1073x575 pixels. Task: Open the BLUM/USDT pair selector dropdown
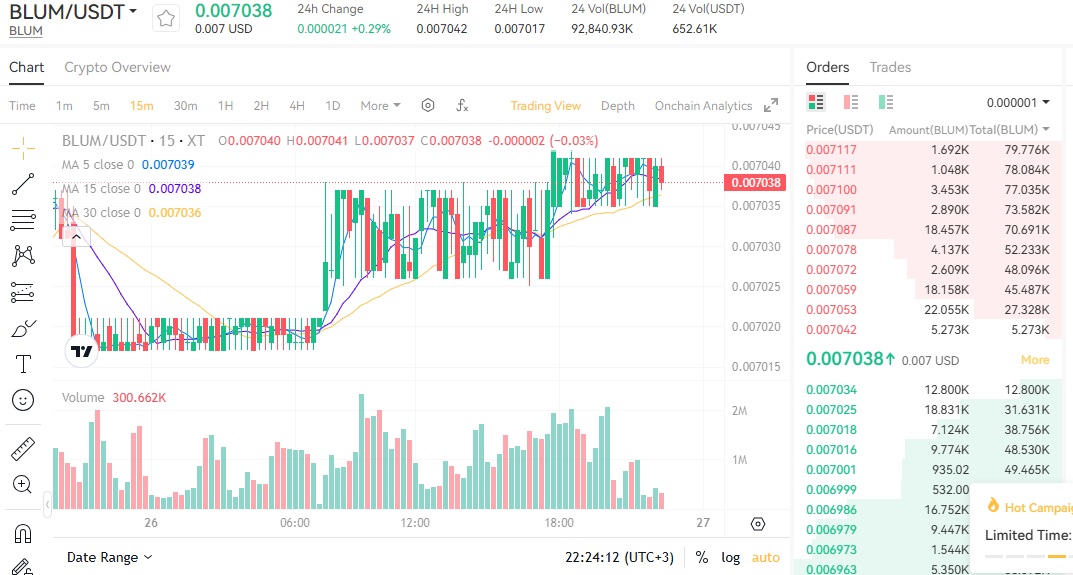[73, 12]
